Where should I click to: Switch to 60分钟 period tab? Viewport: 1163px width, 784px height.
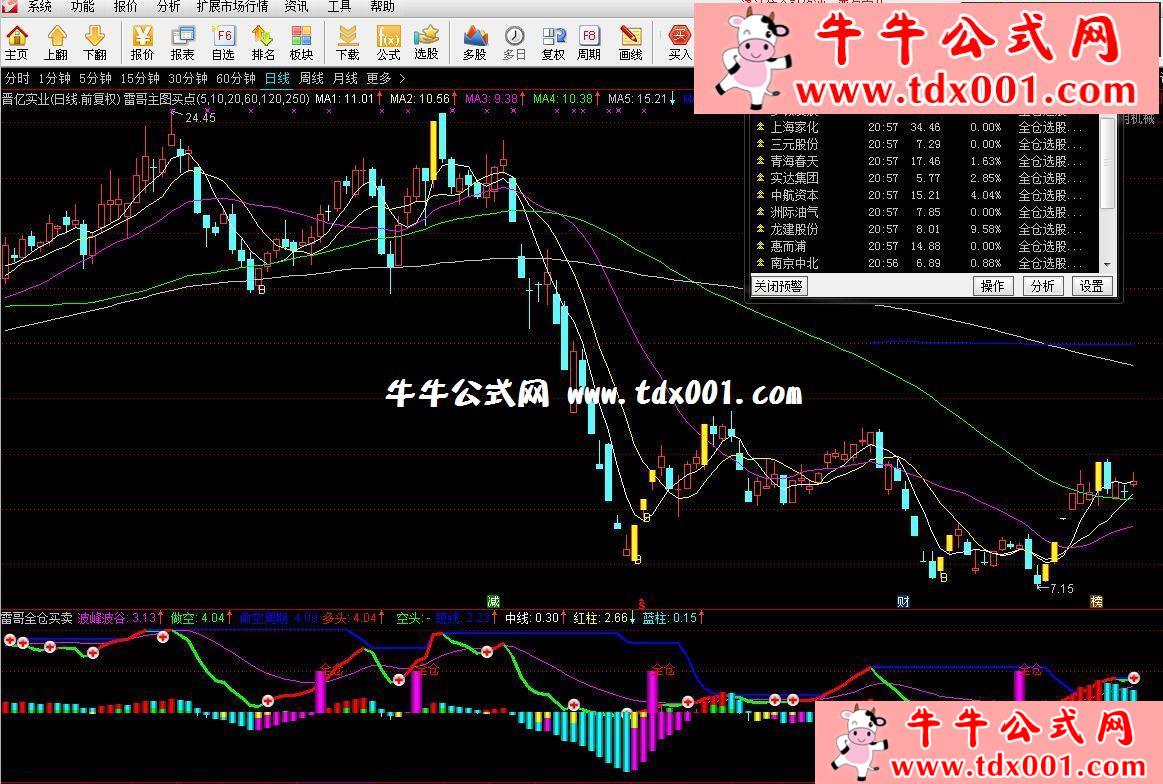(x=236, y=79)
